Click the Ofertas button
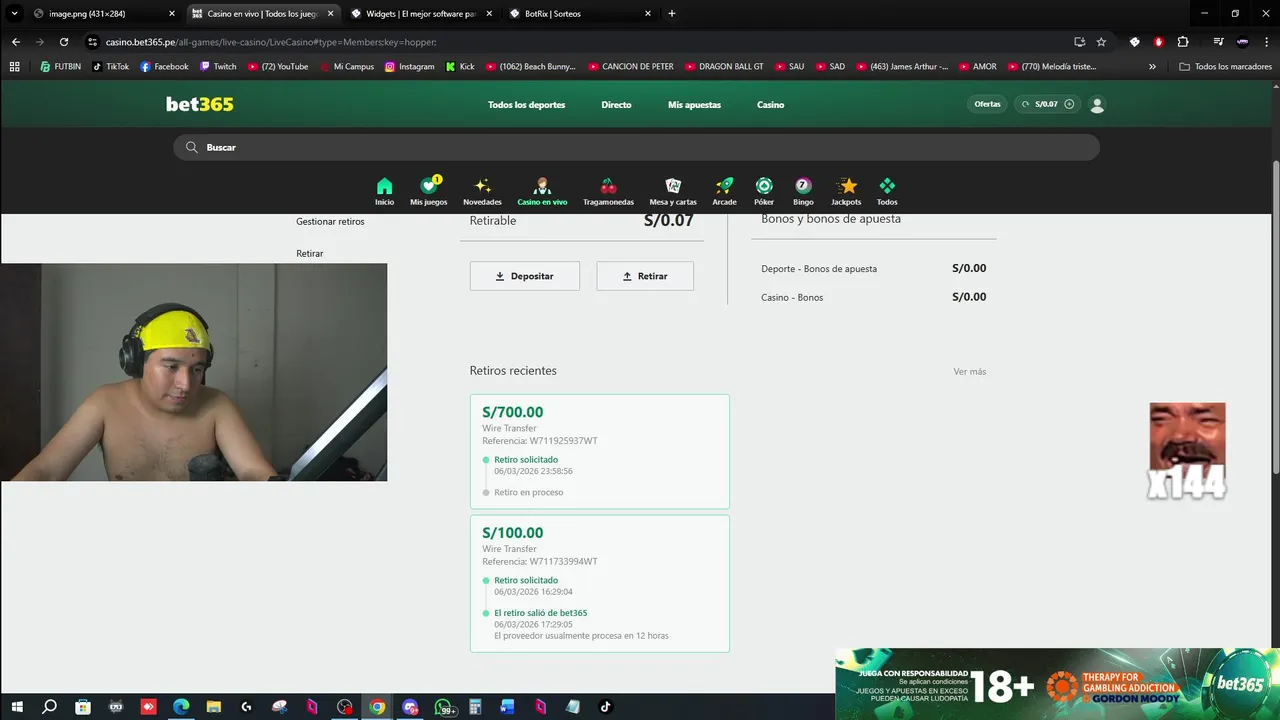The height and width of the screenshot is (720, 1280). point(987,104)
